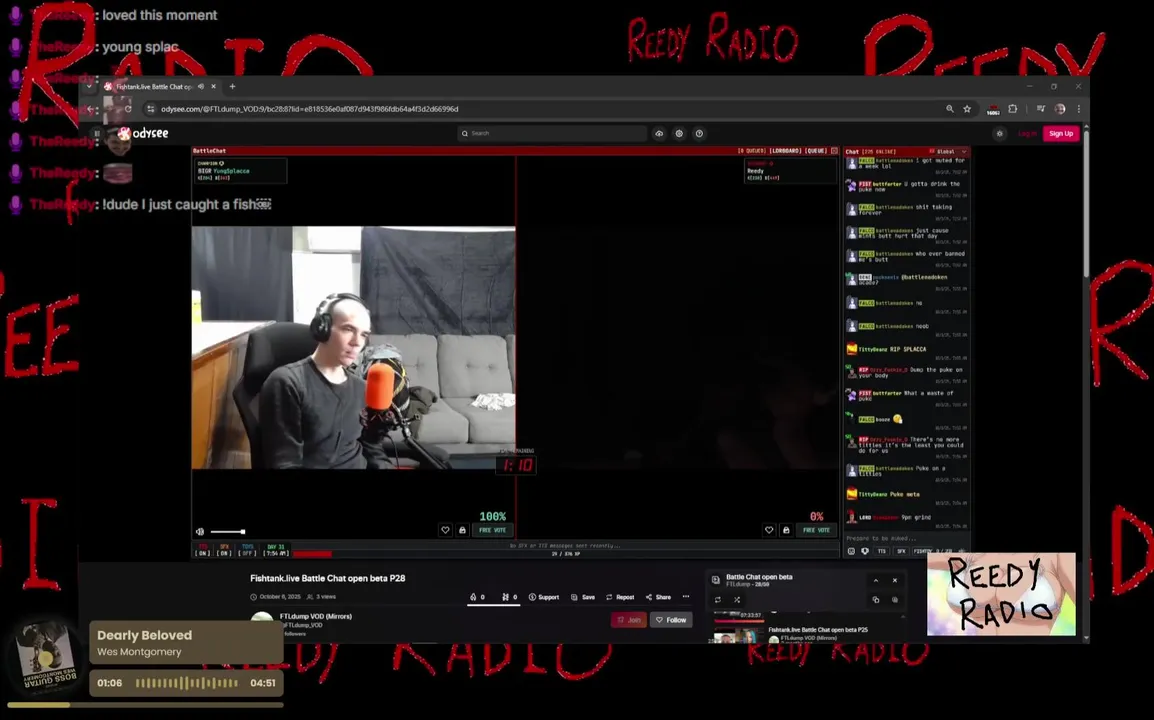
Task: Click the heart icon under 0% vote
Action: 769,530
